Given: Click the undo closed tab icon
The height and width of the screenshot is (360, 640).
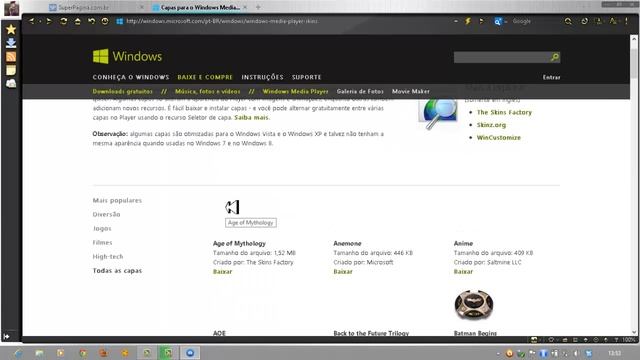Looking at the screenshot, I should pos(91,21).
